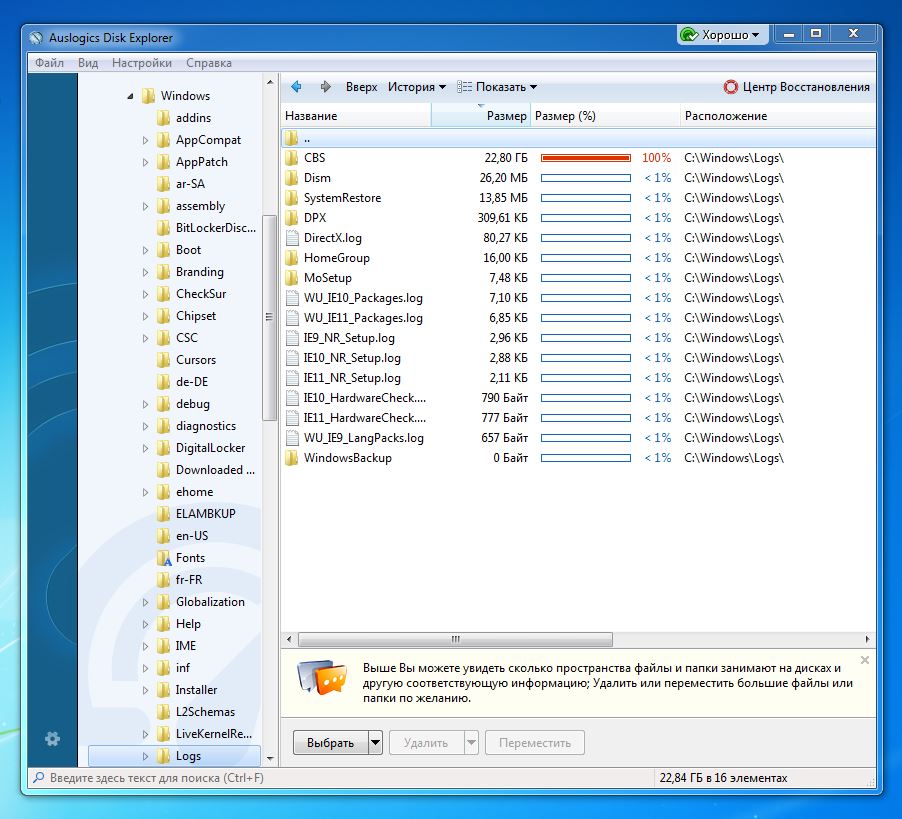Click the Recovery Center lifebuoy icon
The image size is (902, 819).
tap(730, 87)
